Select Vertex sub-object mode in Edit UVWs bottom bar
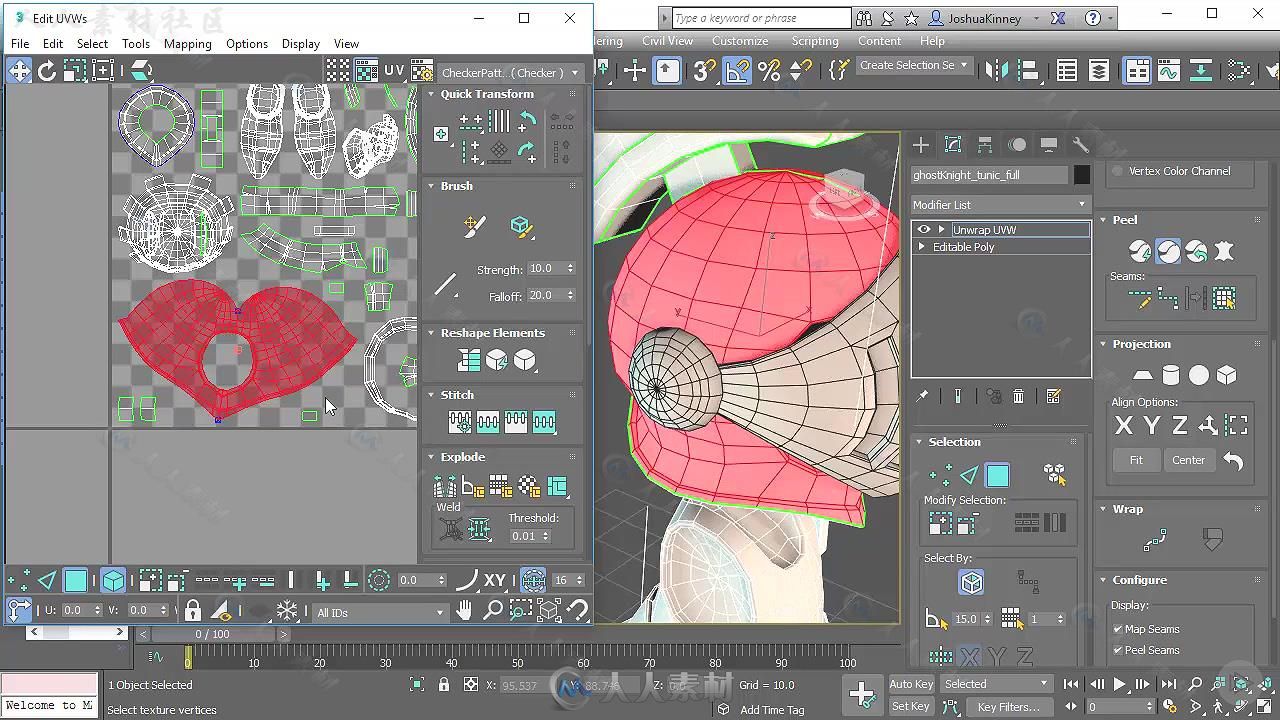The width and height of the screenshot is (1280, 720). click(x=19, y=580)
